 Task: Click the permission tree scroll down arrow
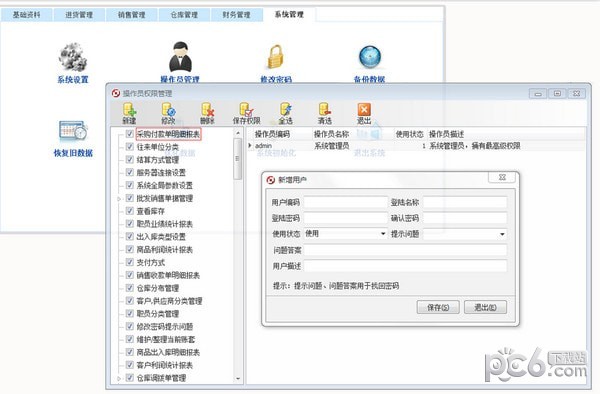click(238, 379)
